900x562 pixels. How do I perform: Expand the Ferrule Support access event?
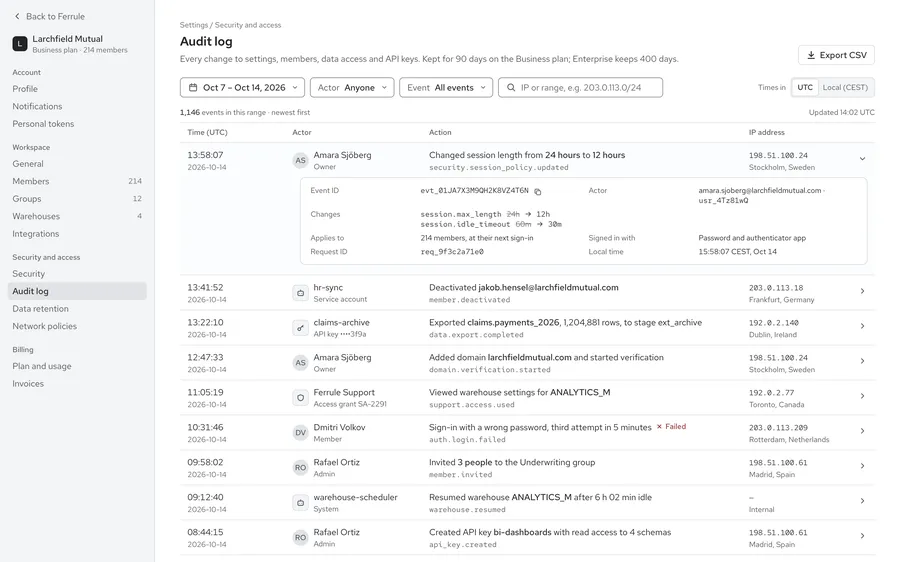tap(862, 396)
